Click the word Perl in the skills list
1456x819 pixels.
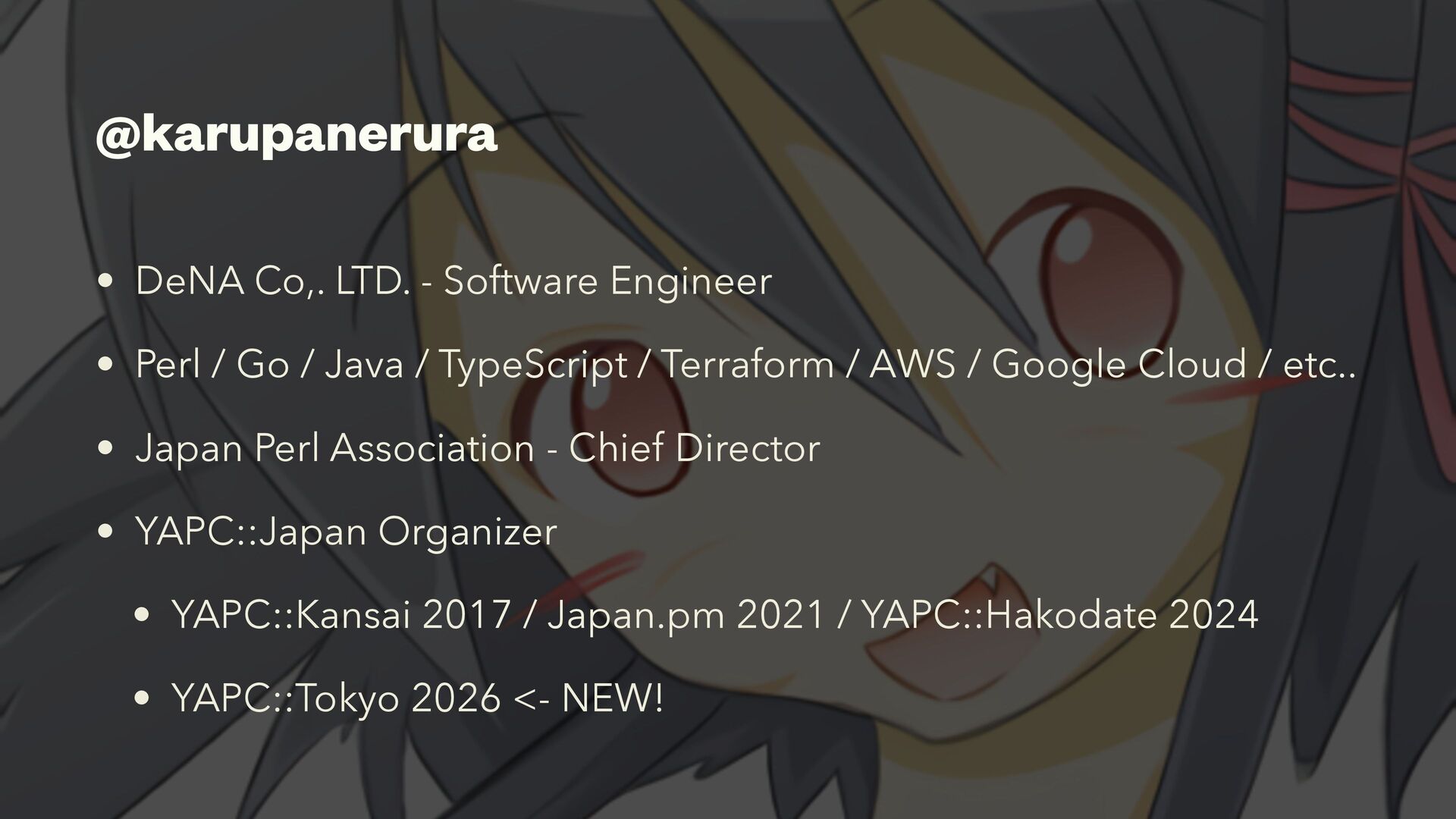[x=168, y=364]
